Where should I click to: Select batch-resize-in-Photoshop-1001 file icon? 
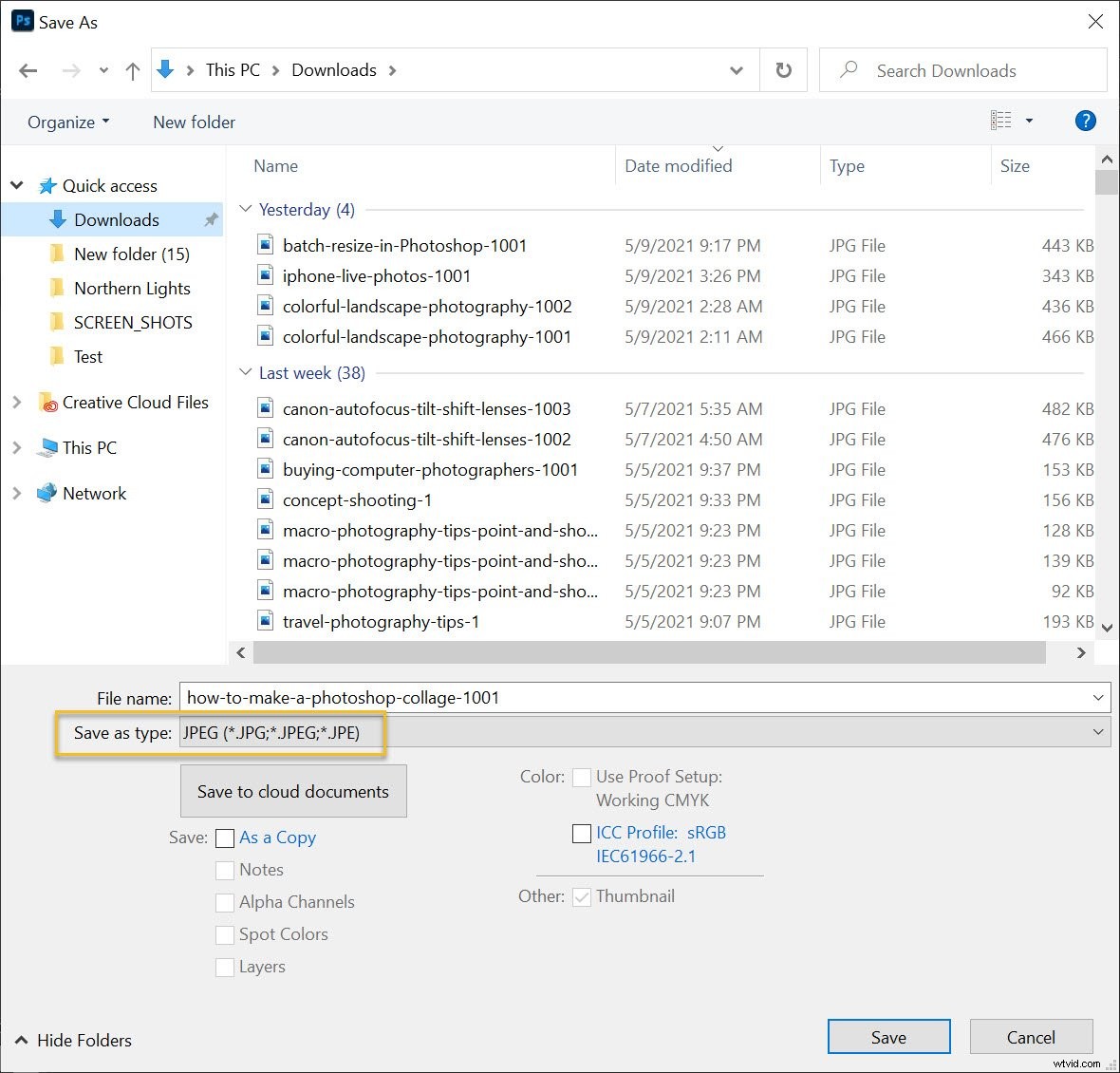point(266,245)
